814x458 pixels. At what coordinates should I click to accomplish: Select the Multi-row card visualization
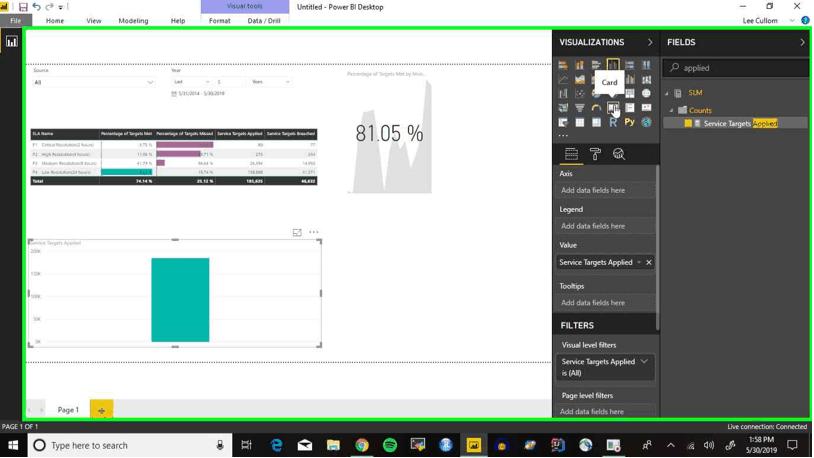[x=630, y=107]
